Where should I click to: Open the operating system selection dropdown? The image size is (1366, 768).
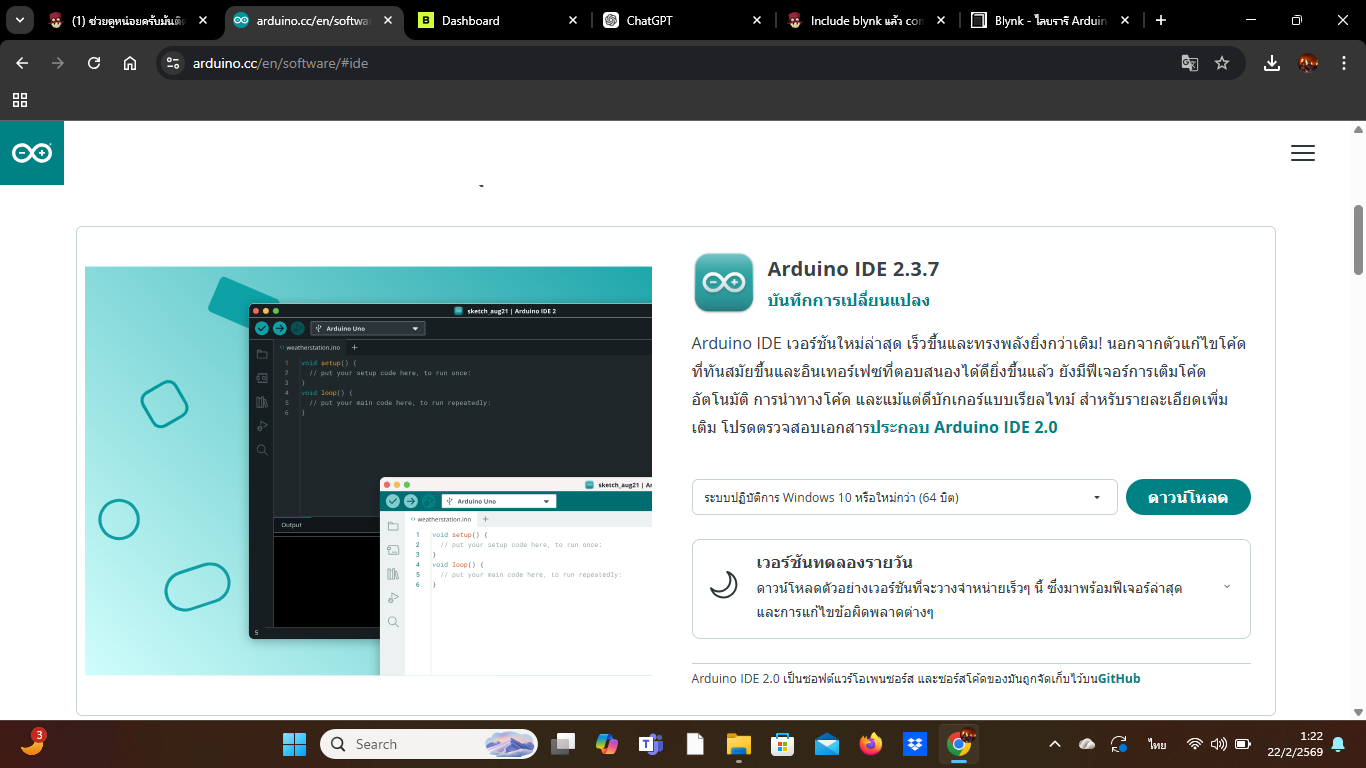[904, 497]
